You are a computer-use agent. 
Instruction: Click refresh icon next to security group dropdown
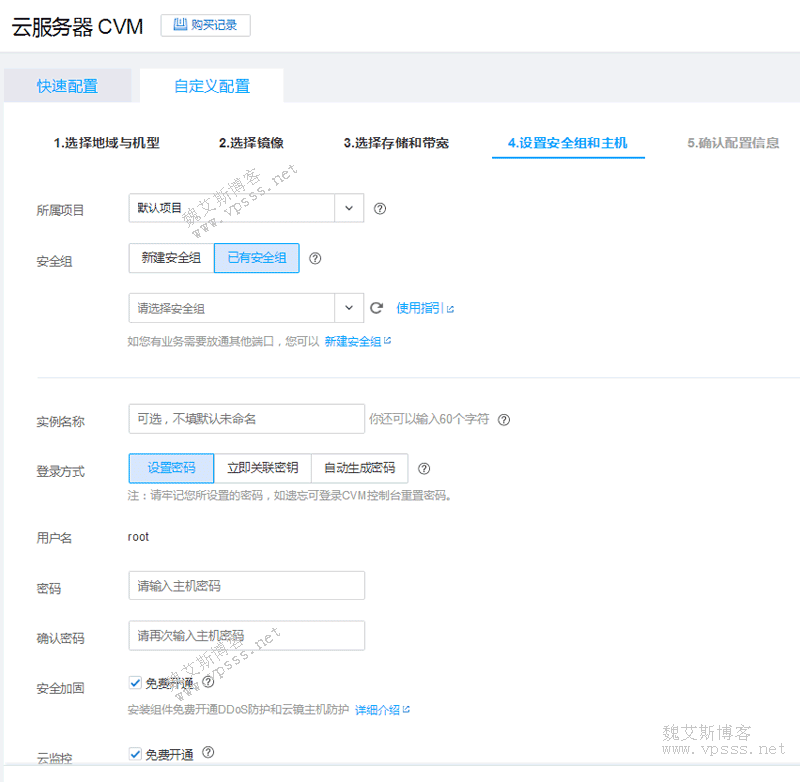(377, 309)
